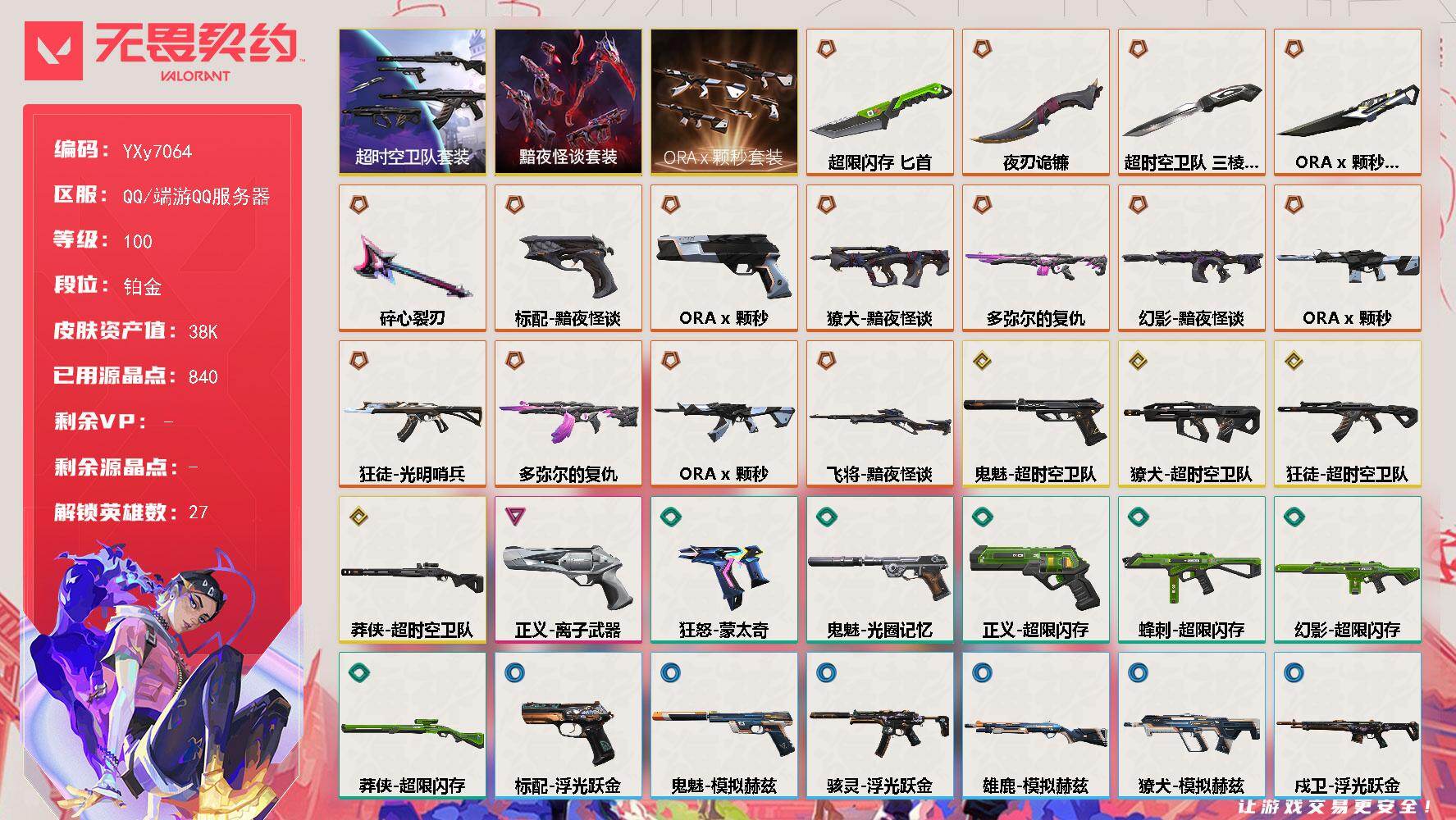
Task: Select the 蜂刺-超限闪存 green SMG
Action: 1192,570
